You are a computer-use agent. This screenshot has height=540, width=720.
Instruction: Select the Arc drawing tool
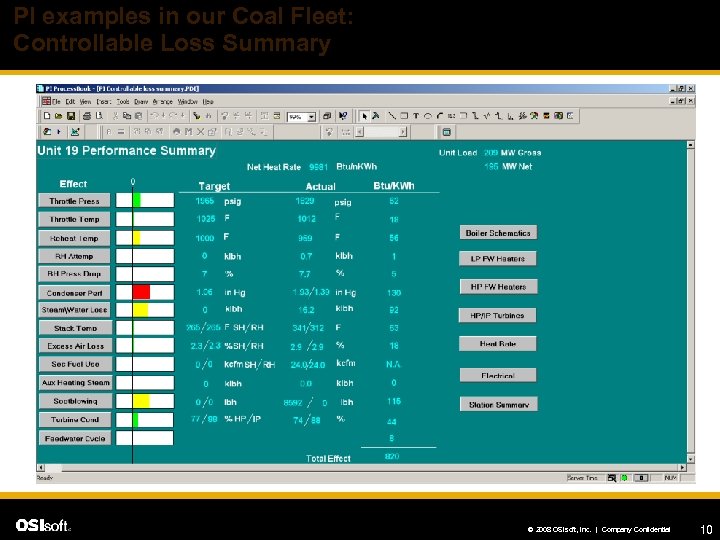coord(439,116)
